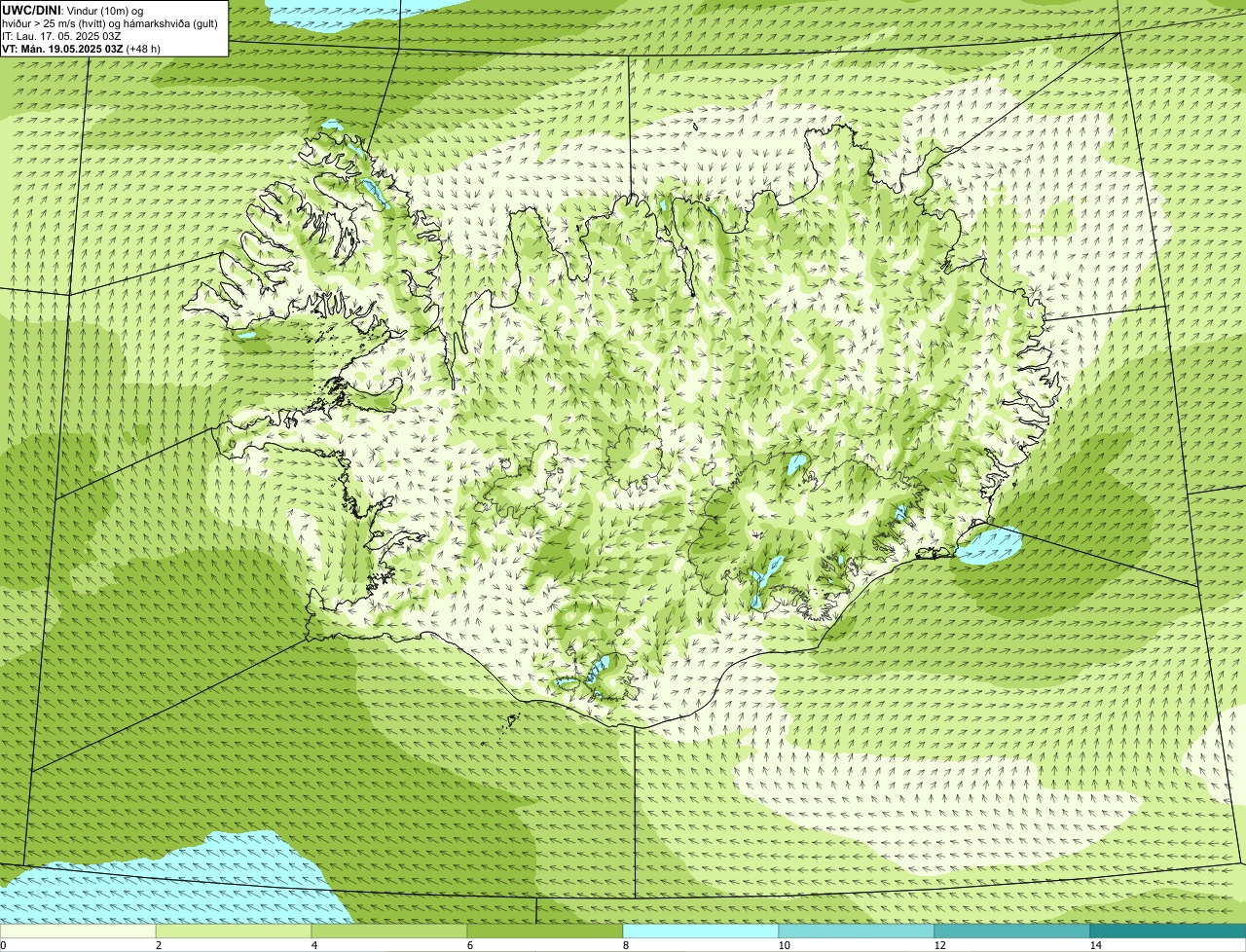Click the '12' tick label on color scale
Screen dimensions: 1246x952
939,945
